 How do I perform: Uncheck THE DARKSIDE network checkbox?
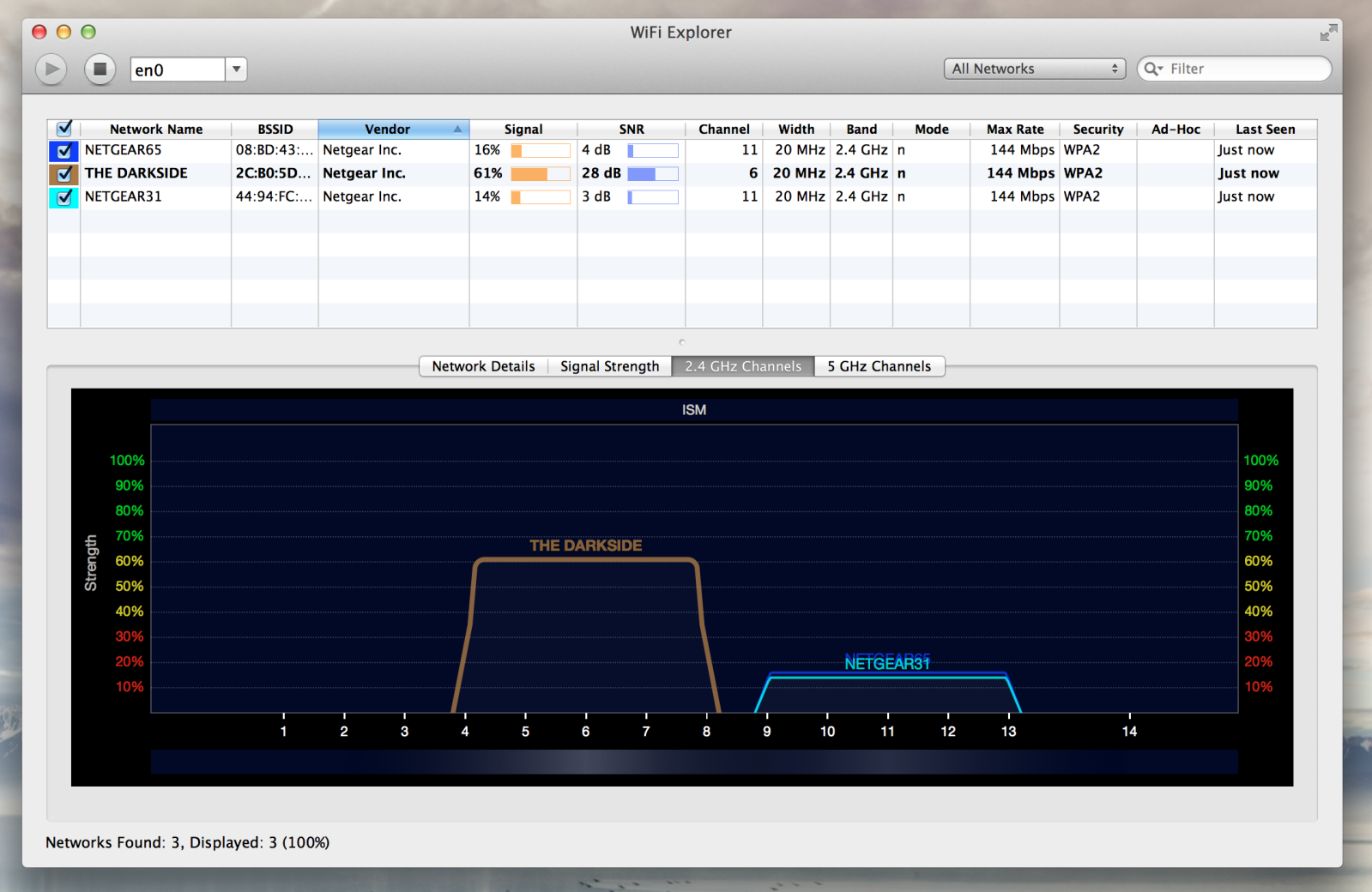pos(64,174)
